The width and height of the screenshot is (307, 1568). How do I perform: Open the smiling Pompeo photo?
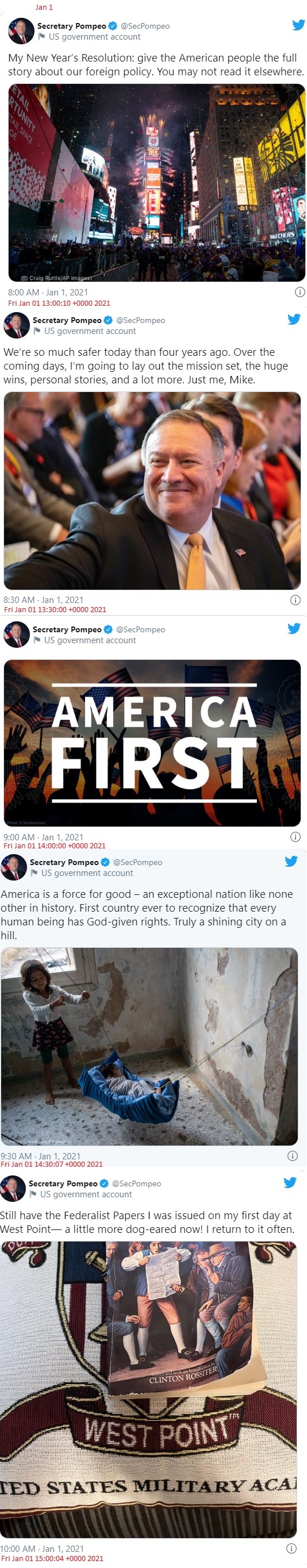[152, 491]
